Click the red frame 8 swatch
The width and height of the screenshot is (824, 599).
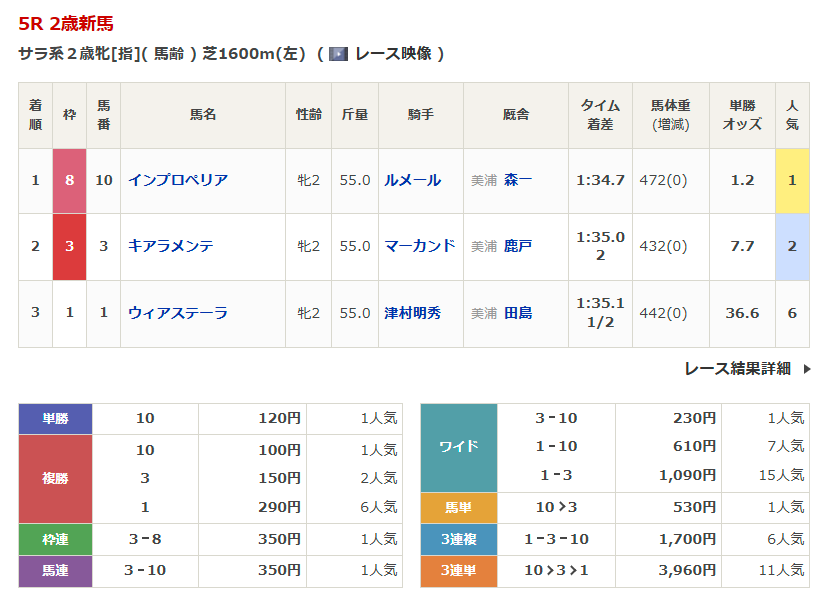coord(69,181)
